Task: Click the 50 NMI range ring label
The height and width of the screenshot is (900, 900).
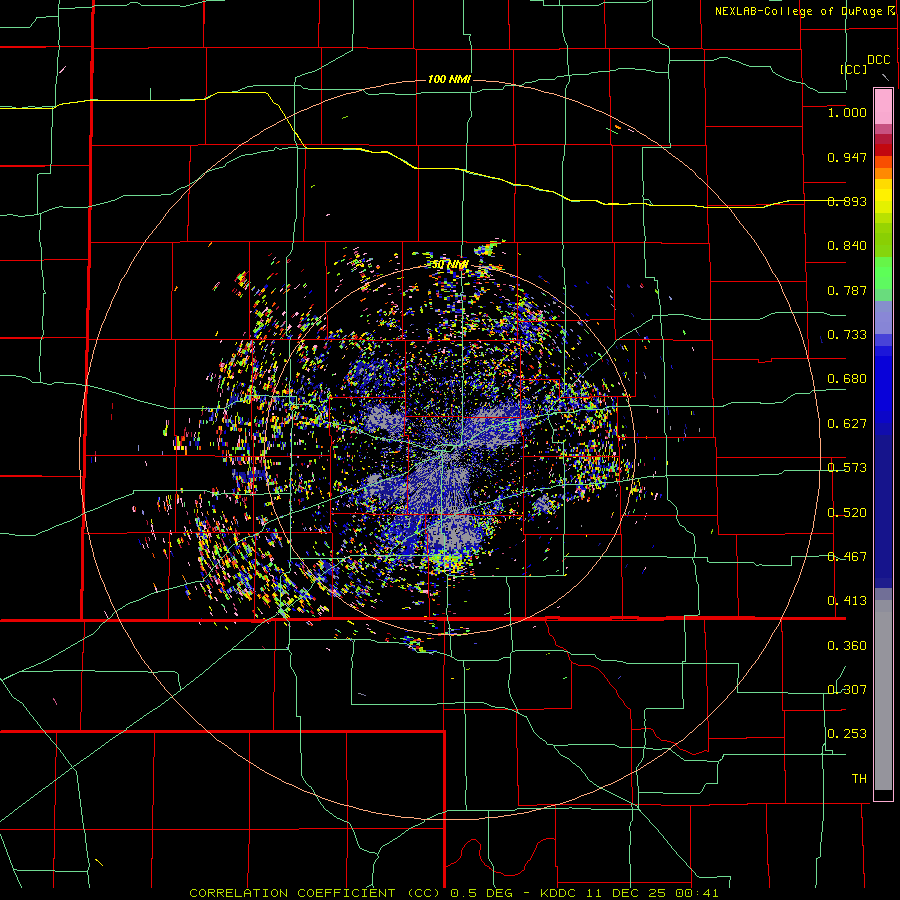Action: [x=450, y=265]
